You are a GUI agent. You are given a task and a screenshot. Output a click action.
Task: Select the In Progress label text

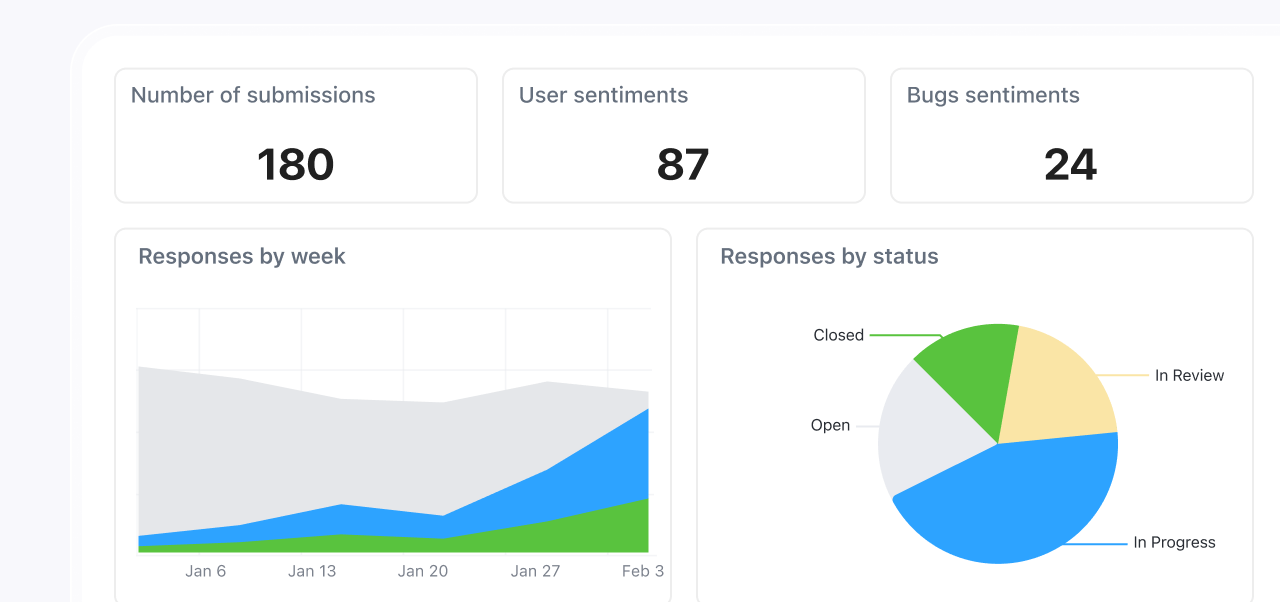coord(1174,542)
